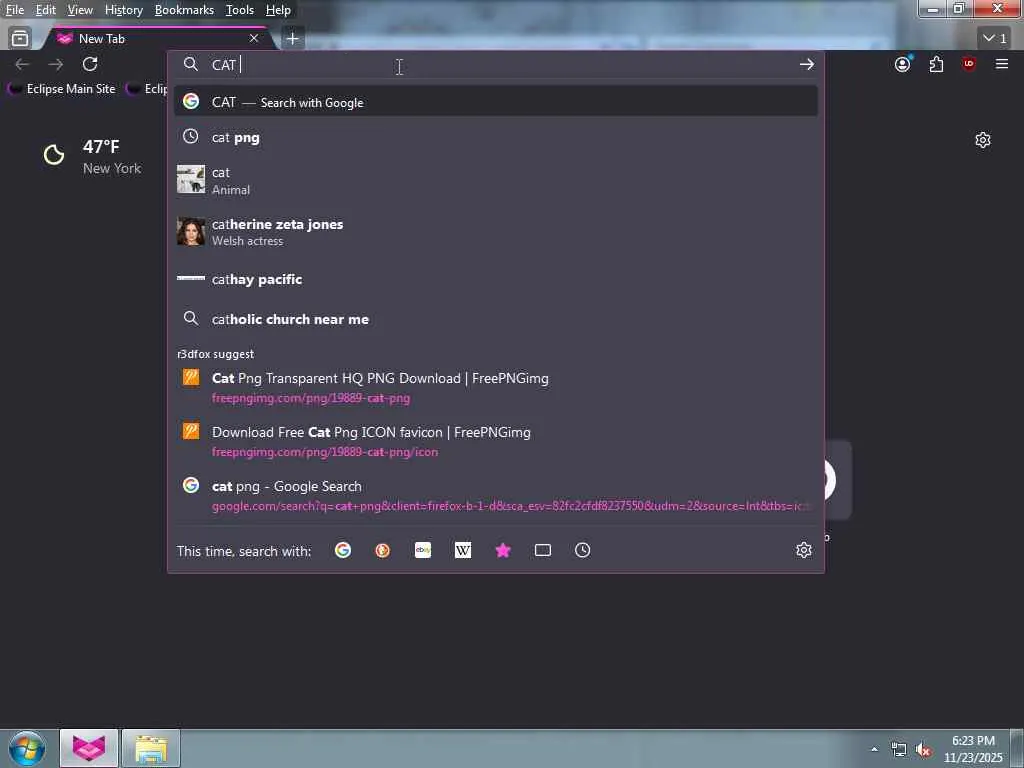Open the Extensions puzzle icon
Screen dimensions: 1024x768
(936, 64)
